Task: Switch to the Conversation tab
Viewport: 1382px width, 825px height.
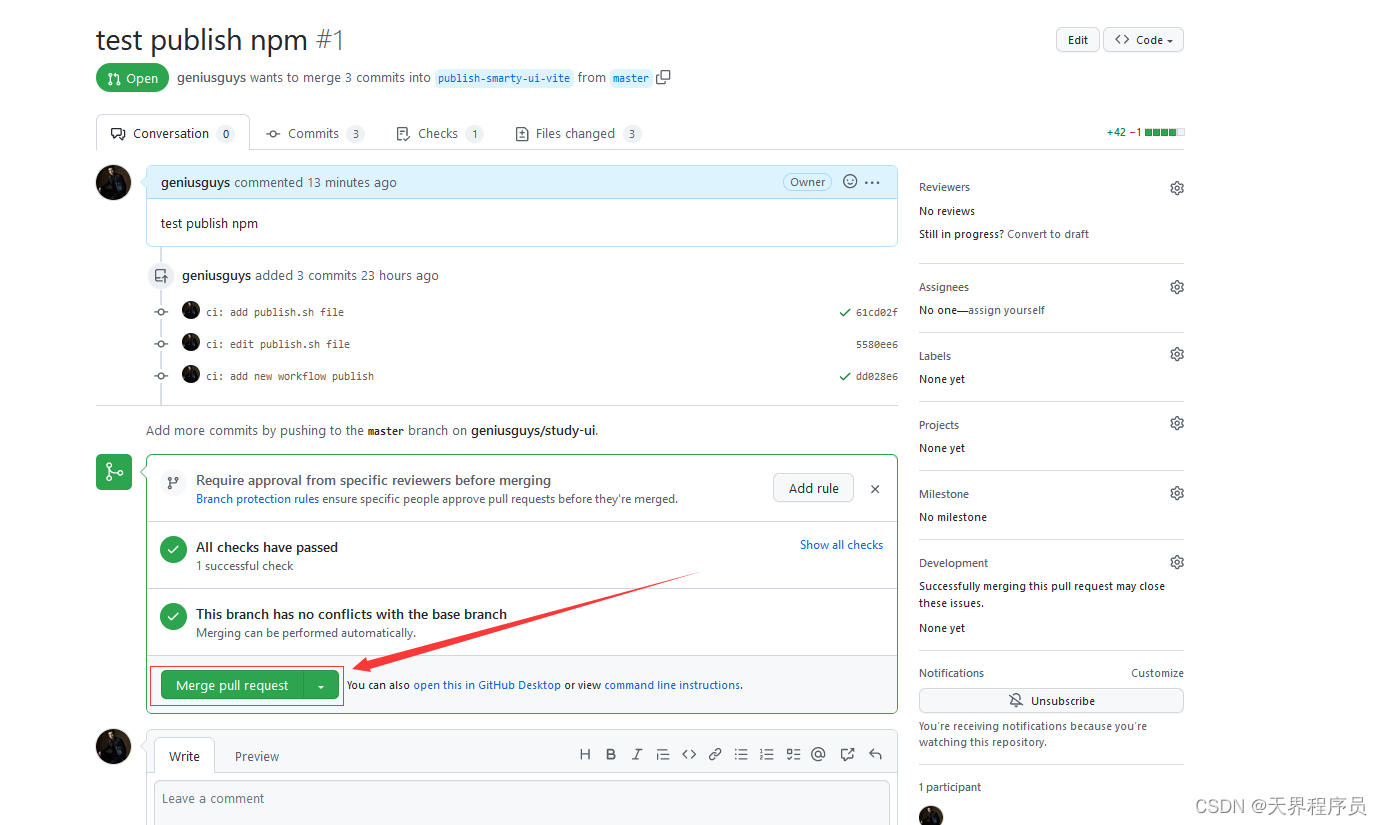Action: click(171, 133)
